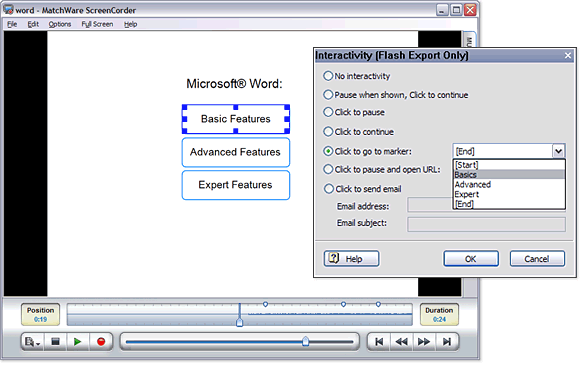Click the Email subject input field
582x365 pixels.
pos(486,224)
